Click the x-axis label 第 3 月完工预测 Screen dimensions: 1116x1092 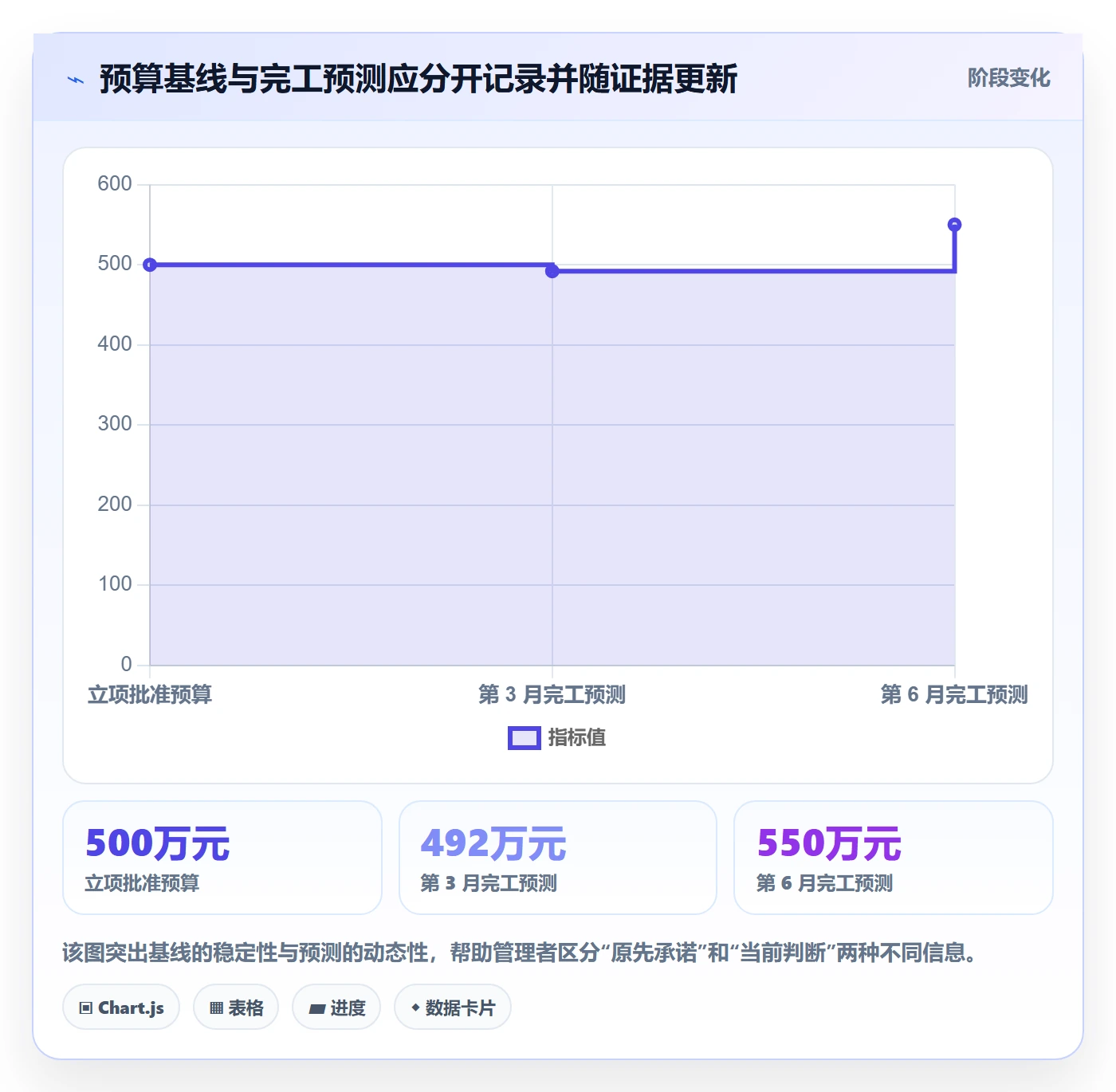point(552,695)
